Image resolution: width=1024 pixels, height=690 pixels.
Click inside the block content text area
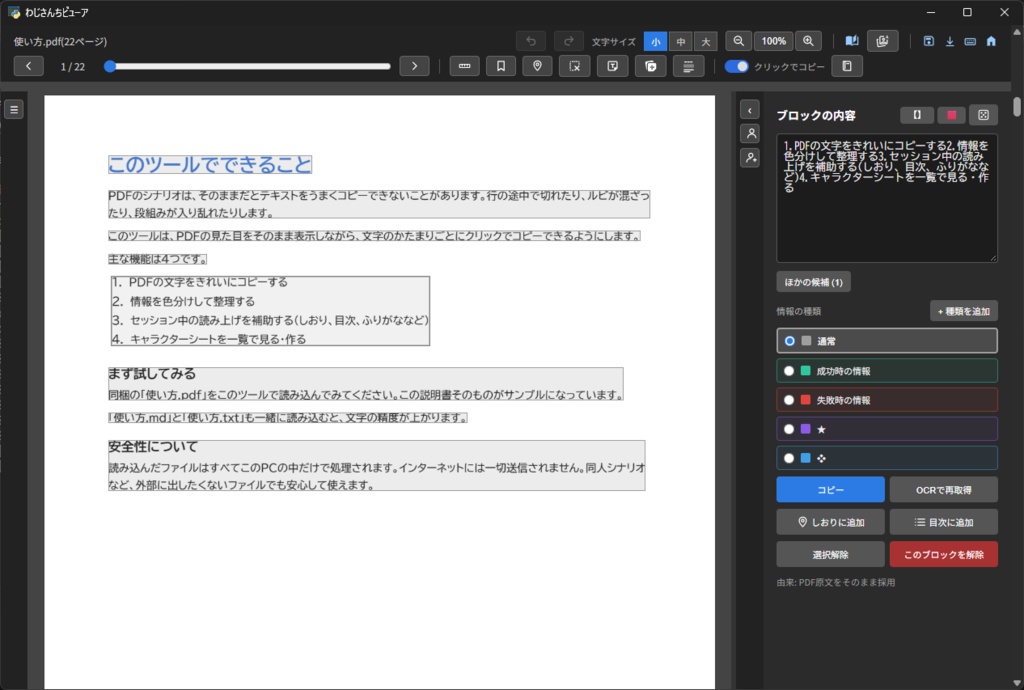pyautogui.click(x=887, y=198)
